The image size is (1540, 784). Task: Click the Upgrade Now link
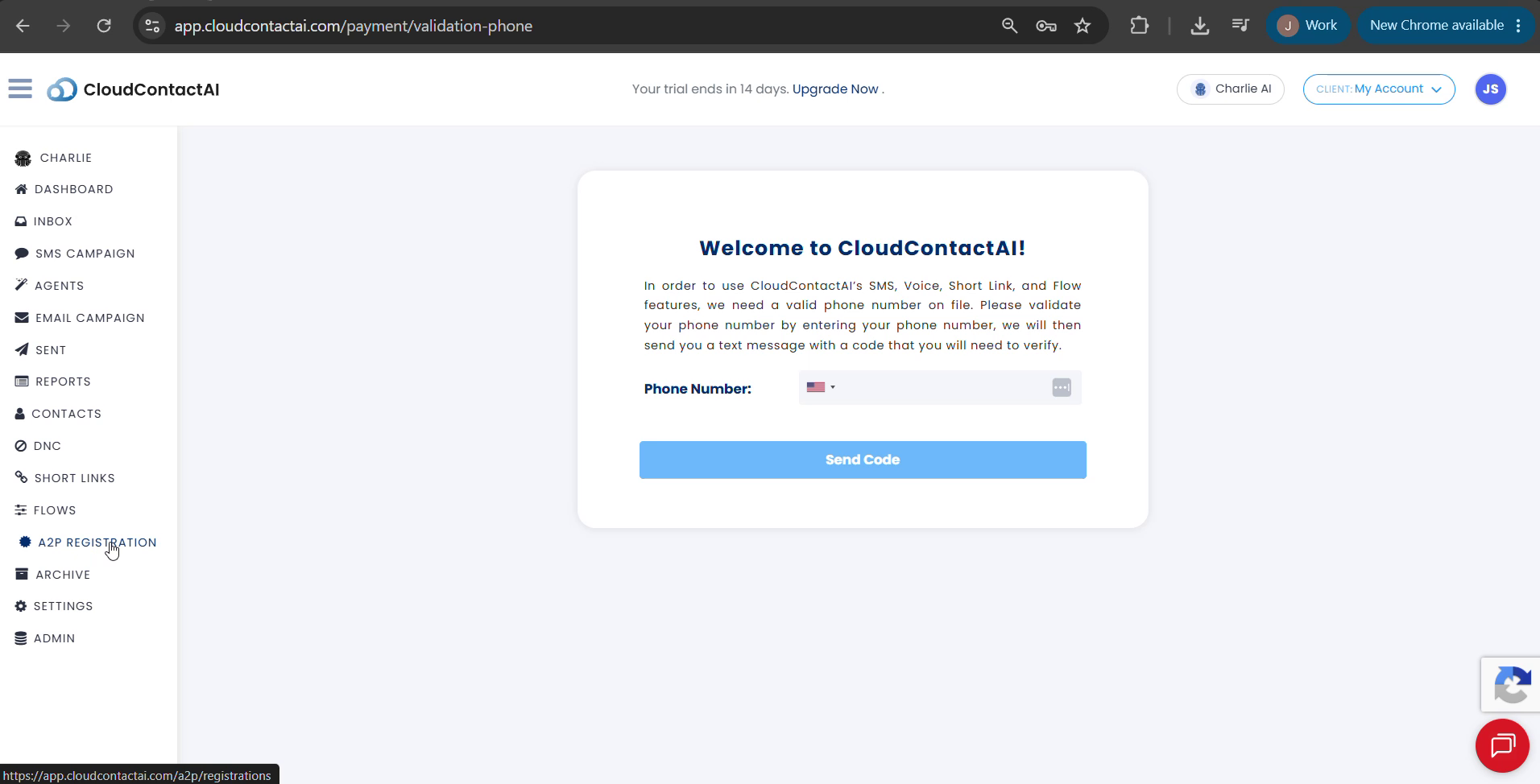coord(835,89)
